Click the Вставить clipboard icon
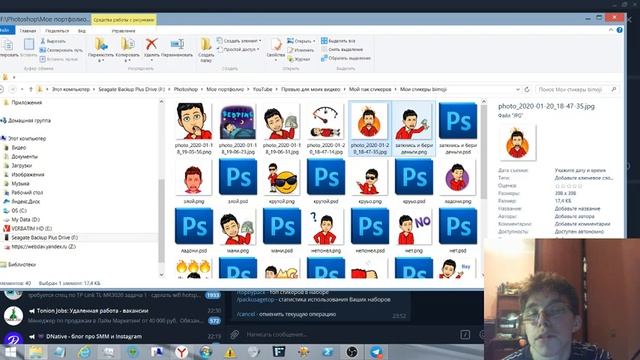The width and height of the screenshot is (640, 360). pyautogui.click(x=29, y=44)
